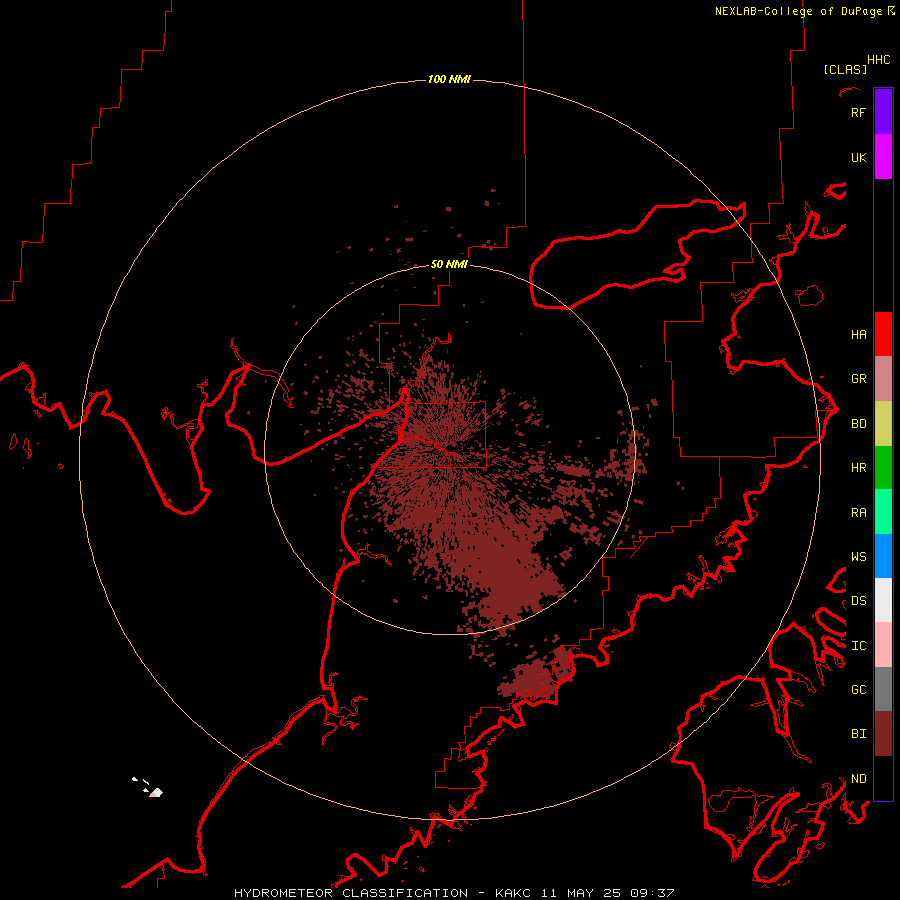Click the DS legend label
900x900 pixels.
point(858,601)
